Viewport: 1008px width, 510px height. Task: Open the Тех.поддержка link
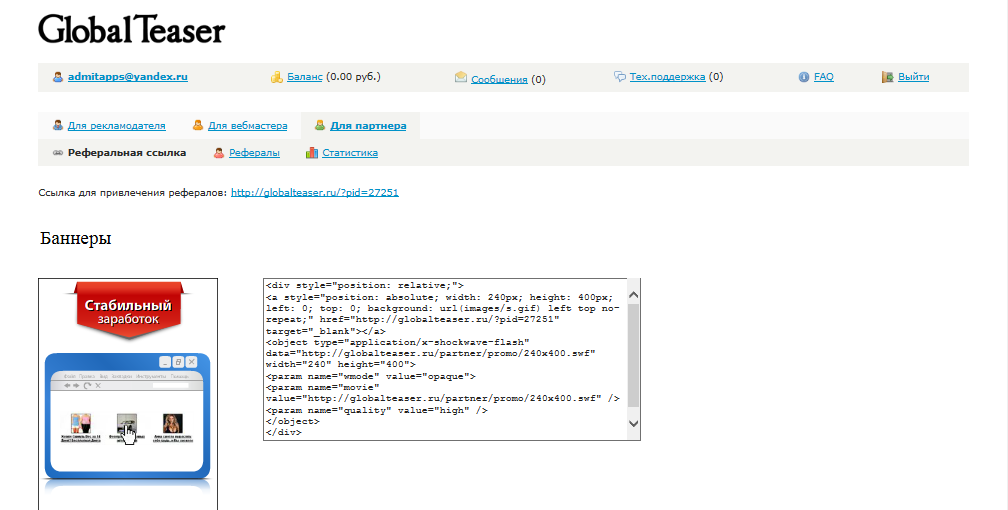click(667, 77)
